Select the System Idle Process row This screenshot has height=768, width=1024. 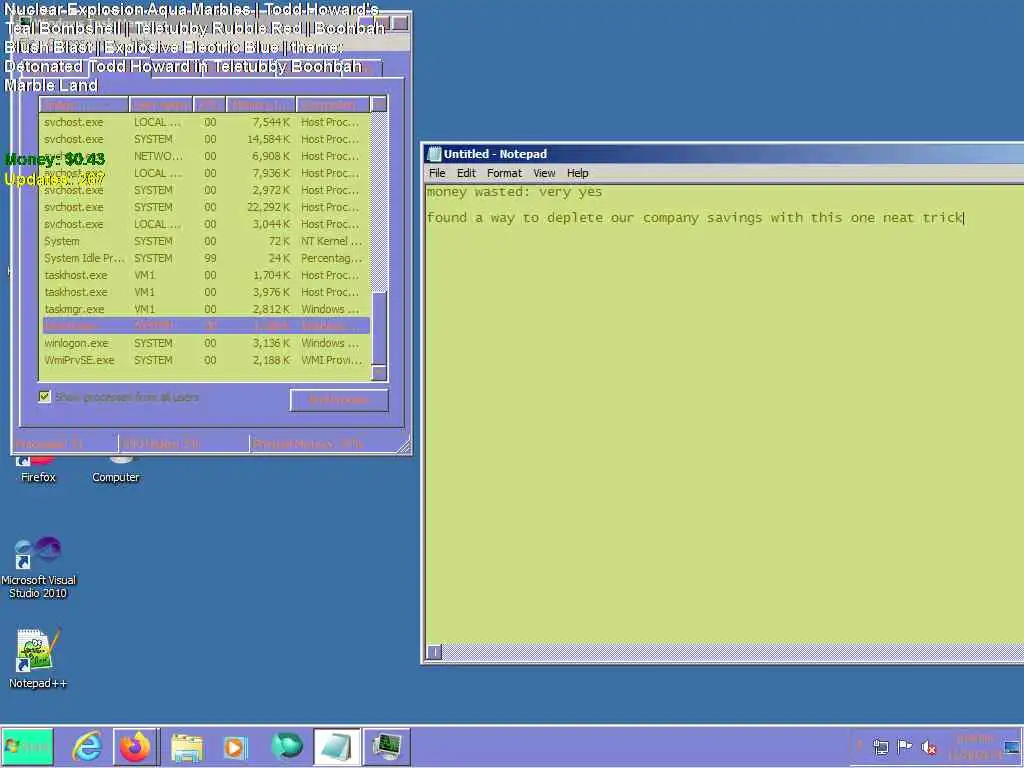coord(205,258)
